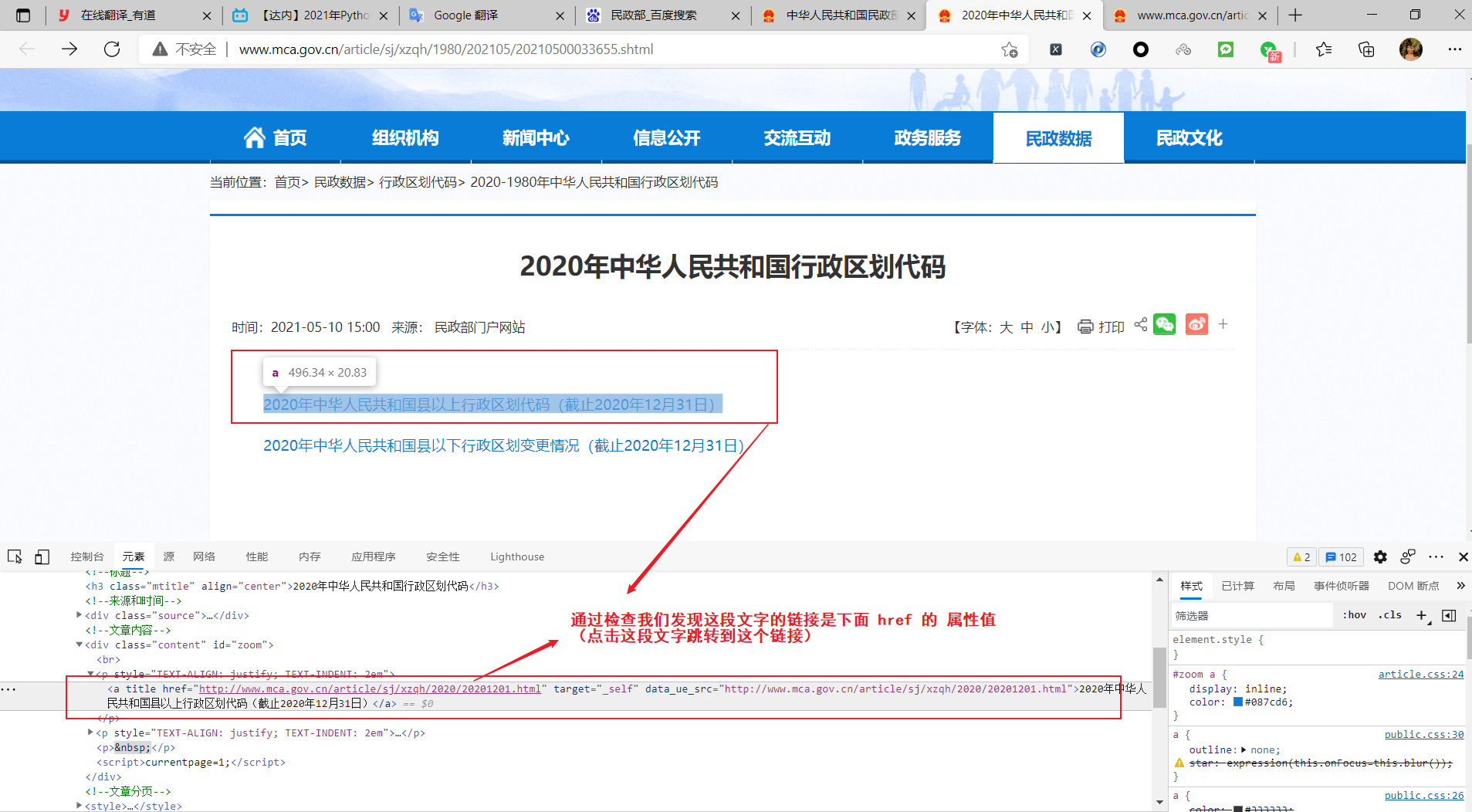Add this page to favorites star icon
This screenshot has height=812, width=1472.
pyautogui.click(x=1010, y=49)
